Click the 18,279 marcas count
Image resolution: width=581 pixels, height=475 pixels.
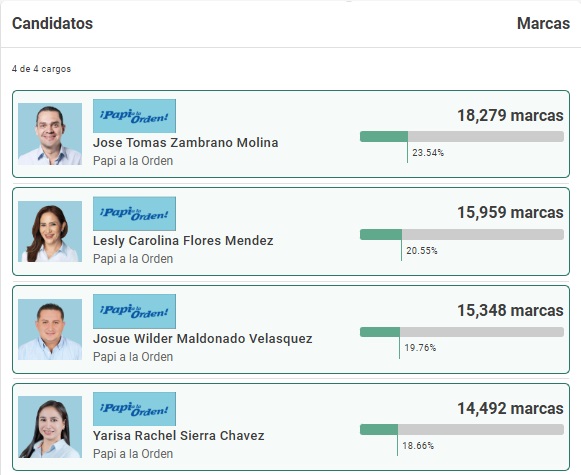[510, 115]
